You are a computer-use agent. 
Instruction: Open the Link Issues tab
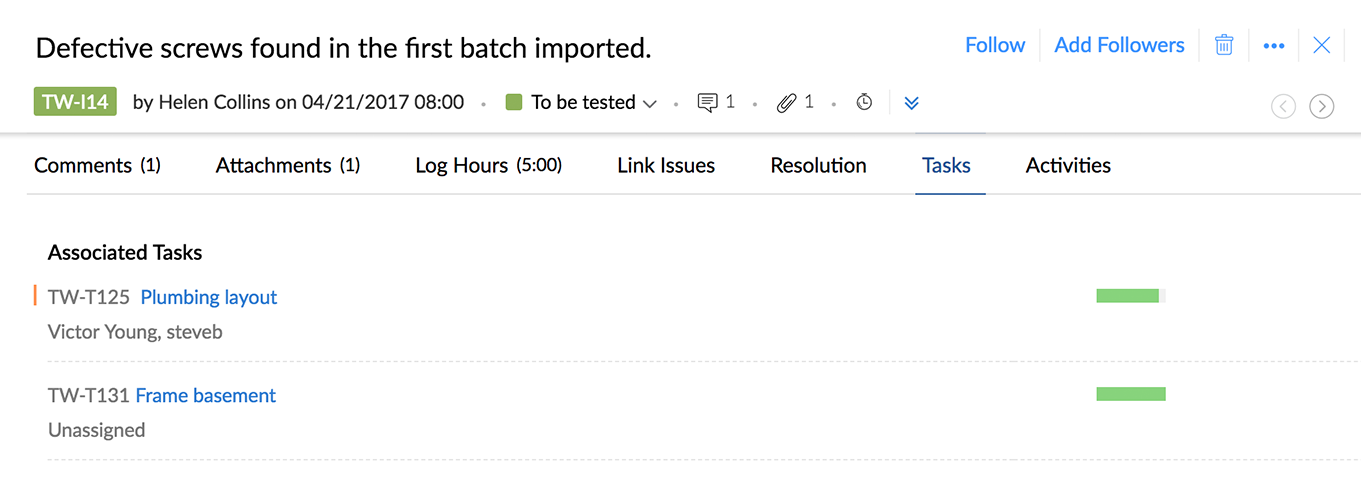click(666, 165)
